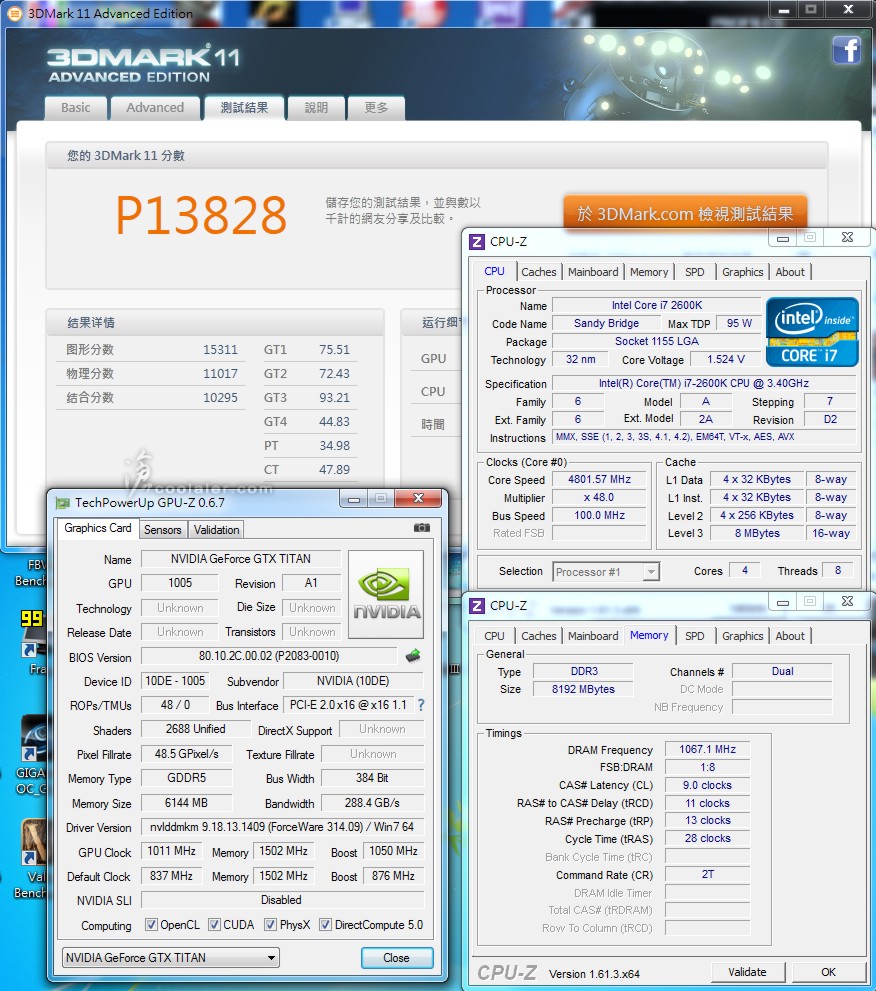Click the Shaders value 2688 Unified

click(x=195, y=729)
